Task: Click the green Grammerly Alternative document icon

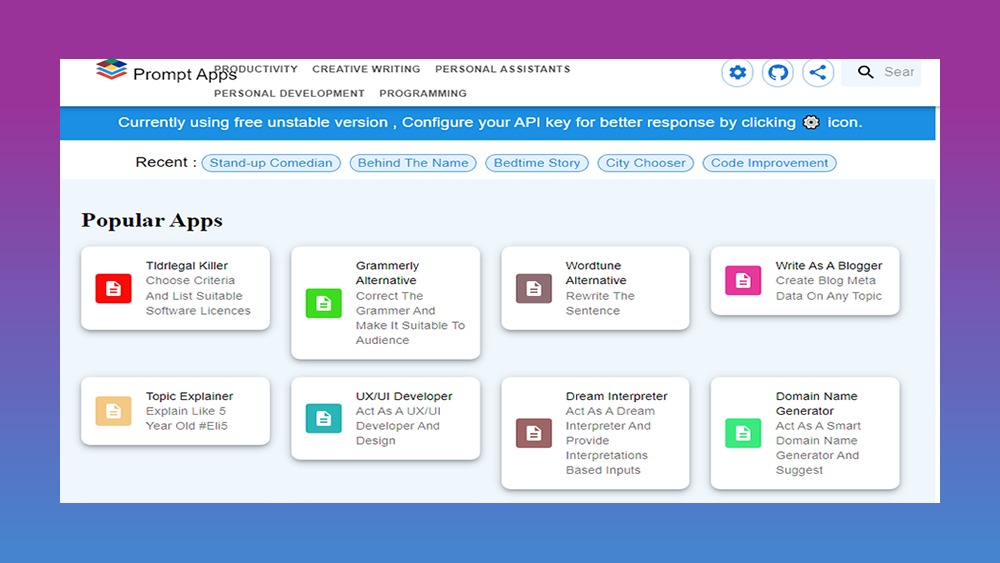Action: [x=323, y=303]
